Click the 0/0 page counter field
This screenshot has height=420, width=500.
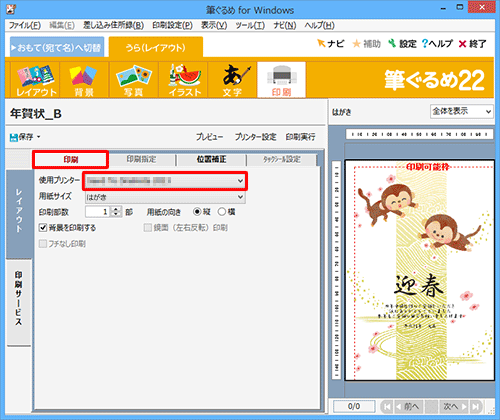point(354,406)
